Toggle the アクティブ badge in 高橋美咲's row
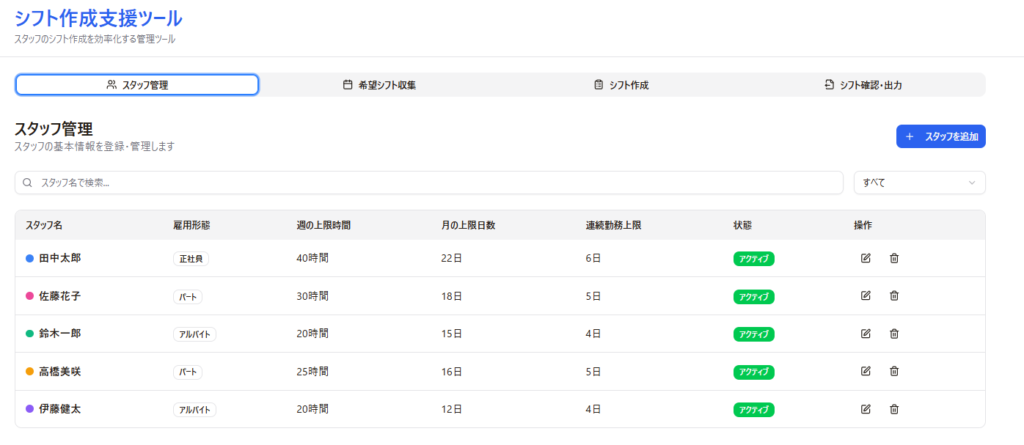 (x=754, y=372)
